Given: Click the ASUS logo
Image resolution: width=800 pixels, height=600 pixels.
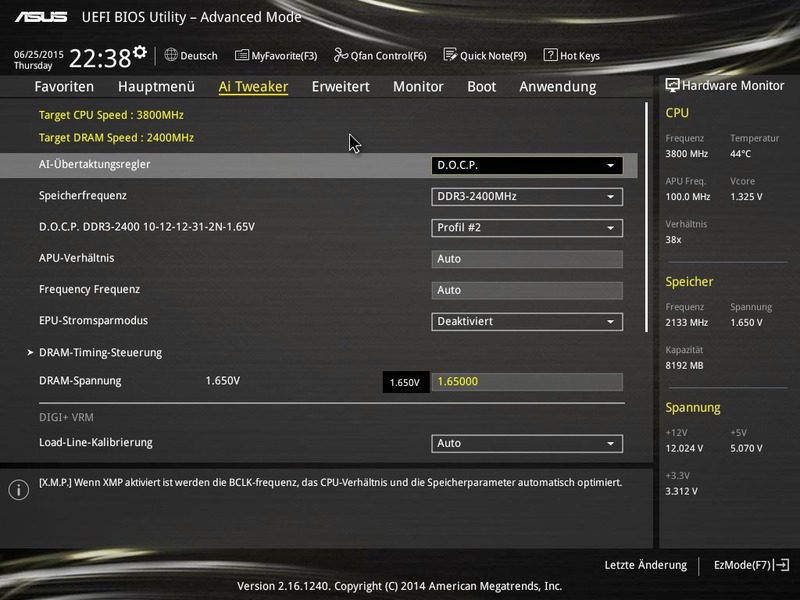Looking at the screenshot, I should point(41,17).
